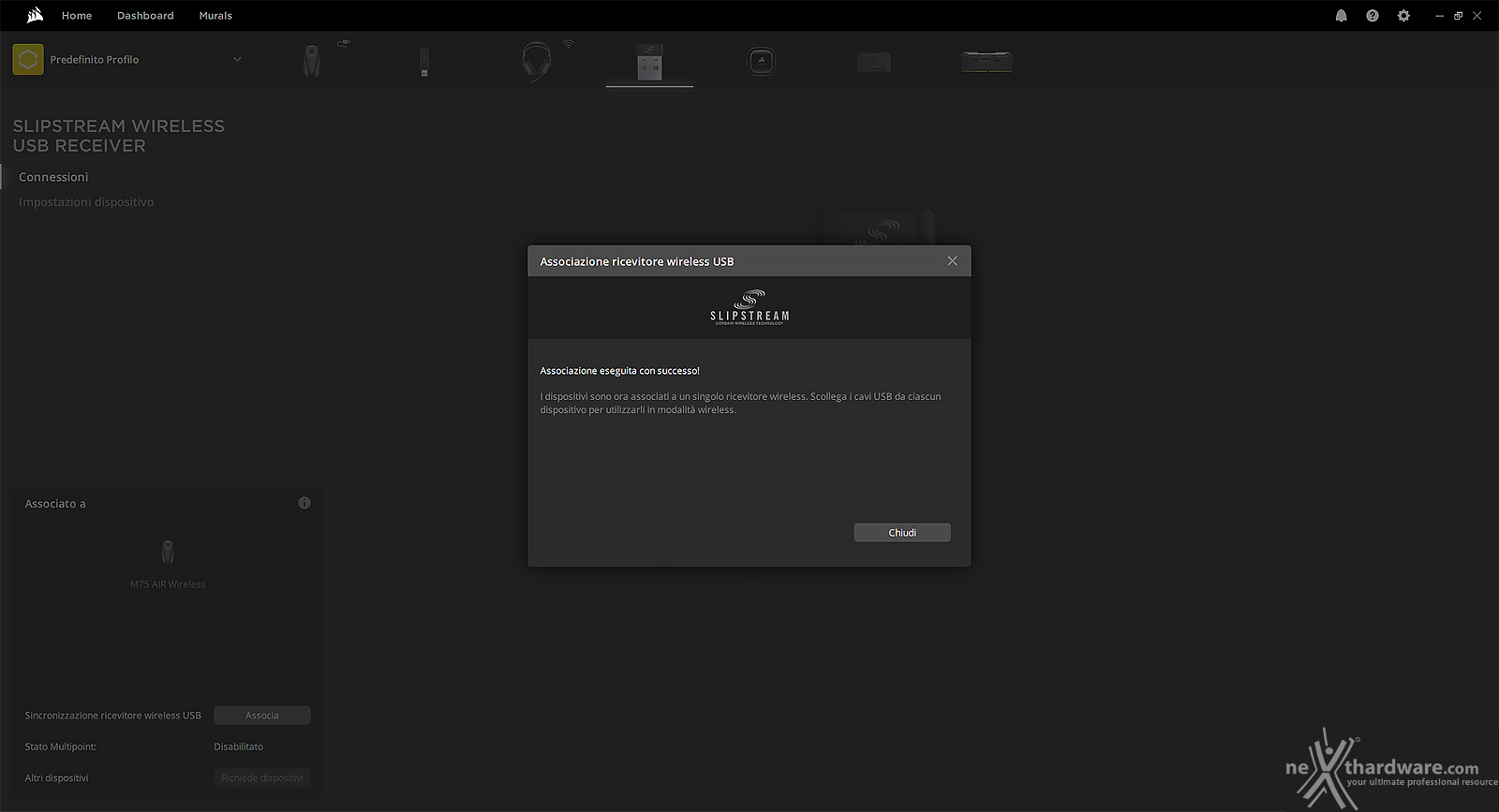This screenshot has width=1499, height=812.
Task: Click Associazione eseguita con successo text
Action: (619, 371)
